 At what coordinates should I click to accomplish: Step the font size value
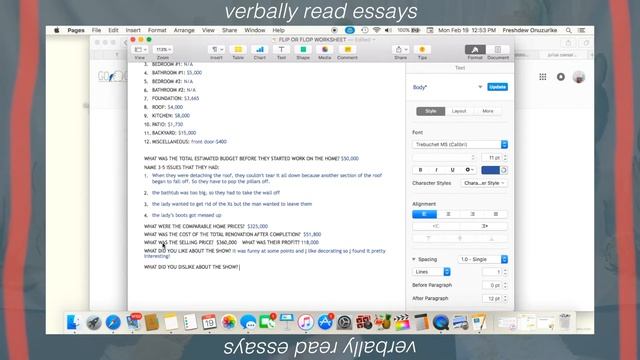(x=505, y=158)
